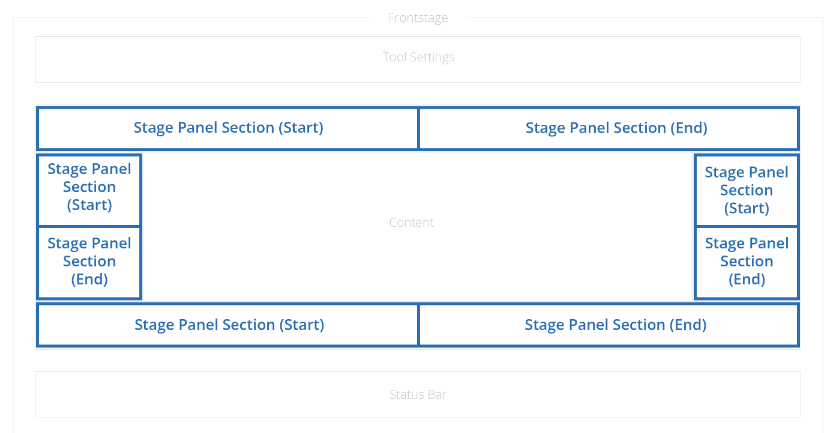Image resolution: width=831 pixels, height=433 pixels.
Task: Select the right Stage Panel Section (End)
Action: point(746,261)
